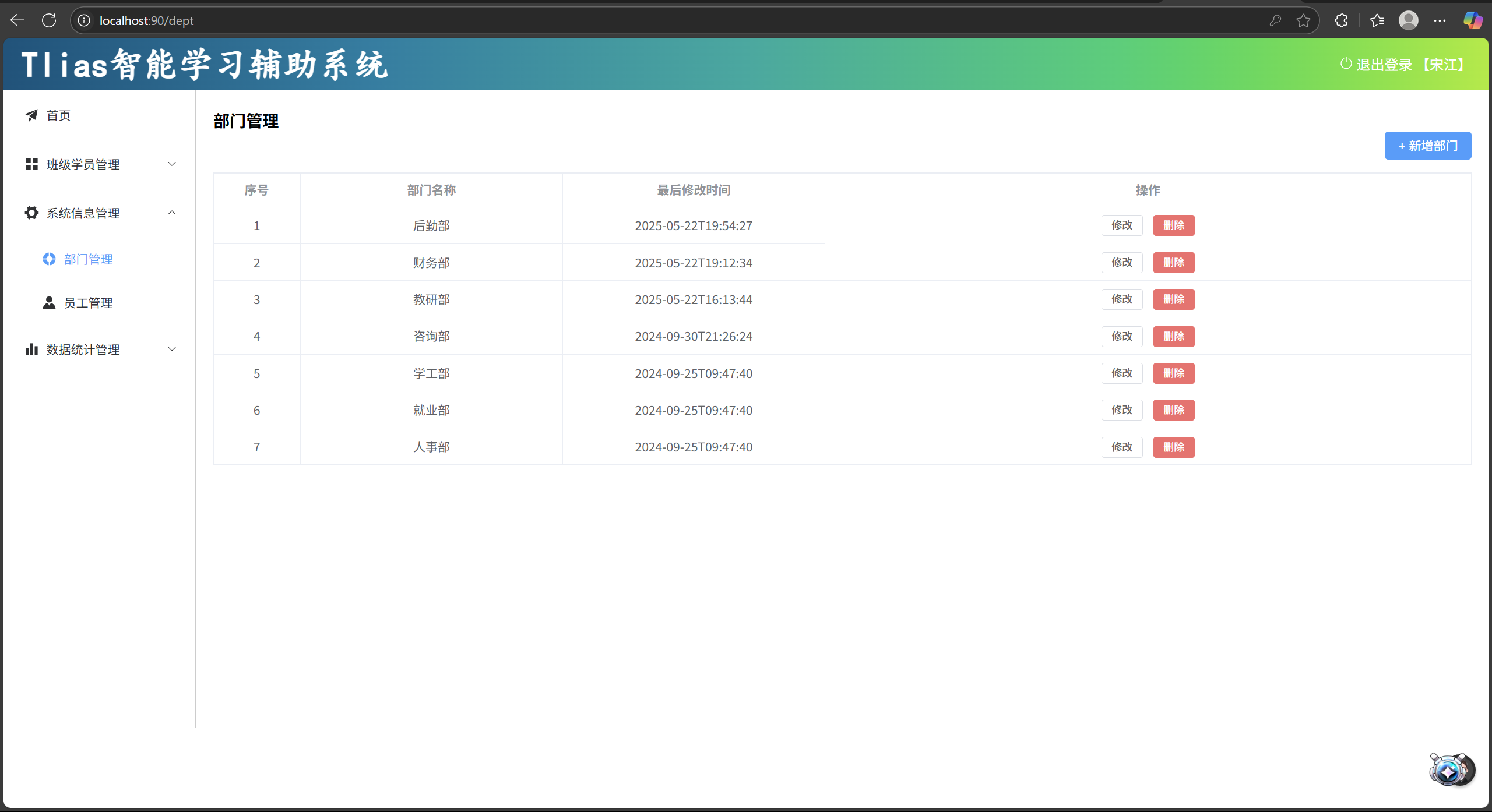Open the favorites list icon
1492x812 pixels.
point(1377,20)
